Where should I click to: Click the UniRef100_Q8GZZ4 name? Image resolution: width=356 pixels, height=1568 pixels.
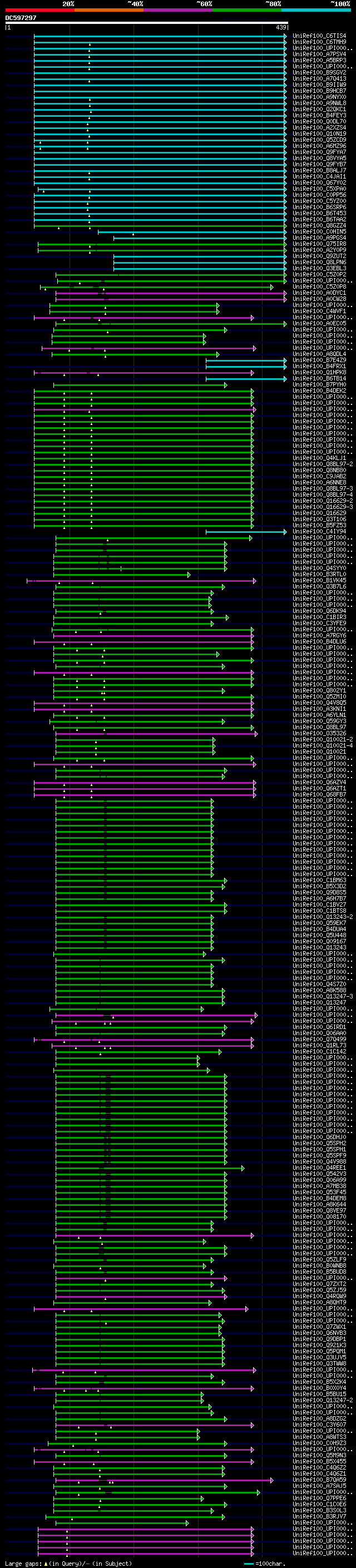pos(319,225)
